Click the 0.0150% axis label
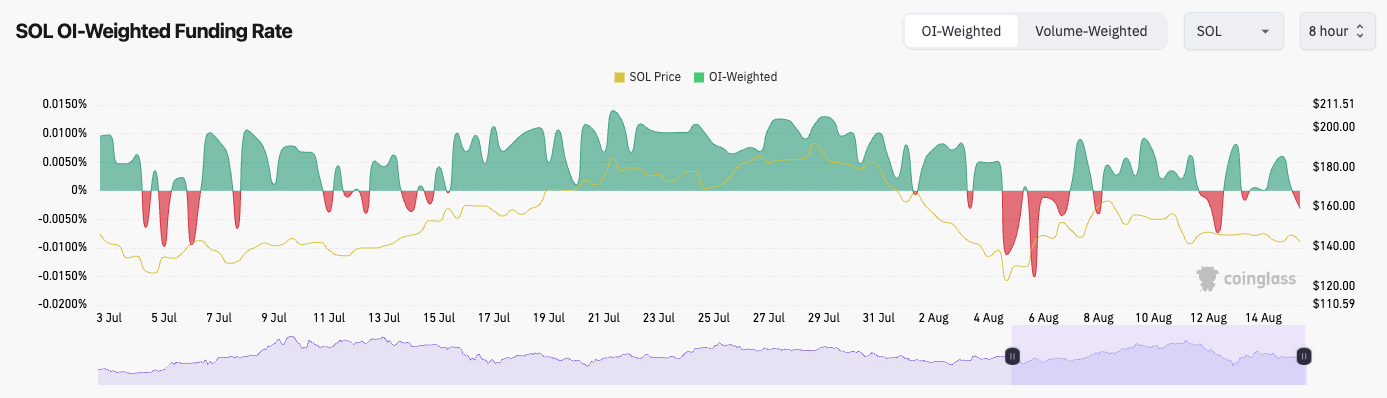Viewport: 1387px width, 398px height. click(x=66, y=104)
